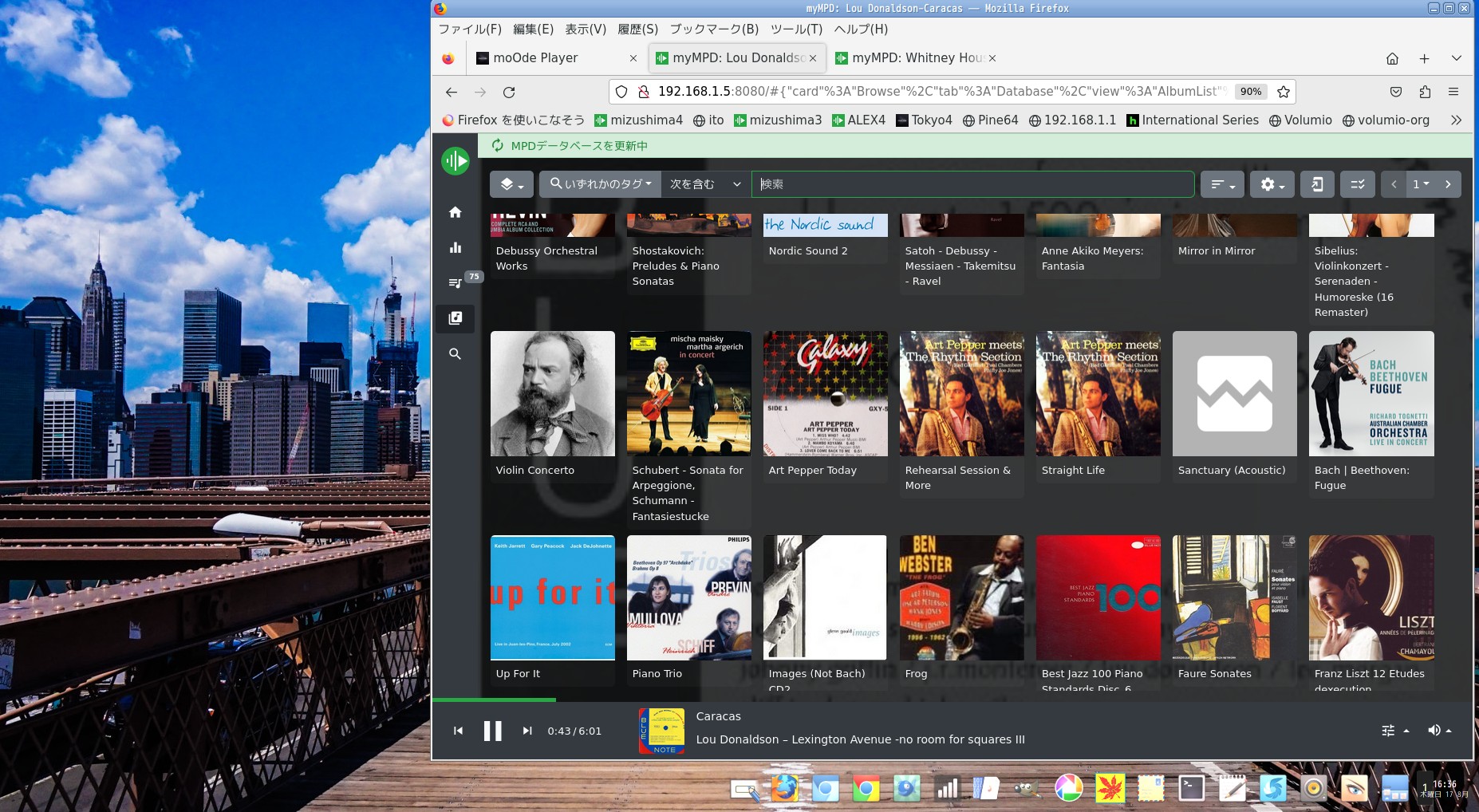Open the Search icon in the sidebar
The image size is (1479, 812).
(456, 354)
